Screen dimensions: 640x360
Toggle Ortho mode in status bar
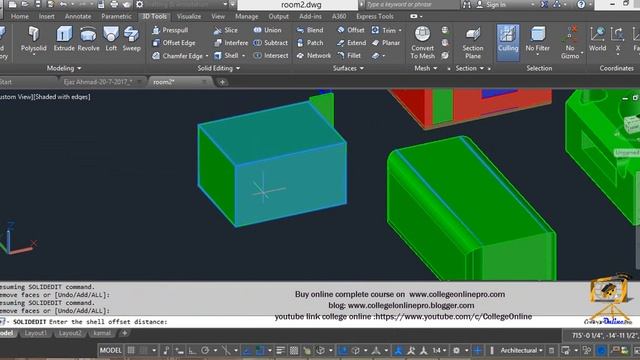(x=192, y=350)
